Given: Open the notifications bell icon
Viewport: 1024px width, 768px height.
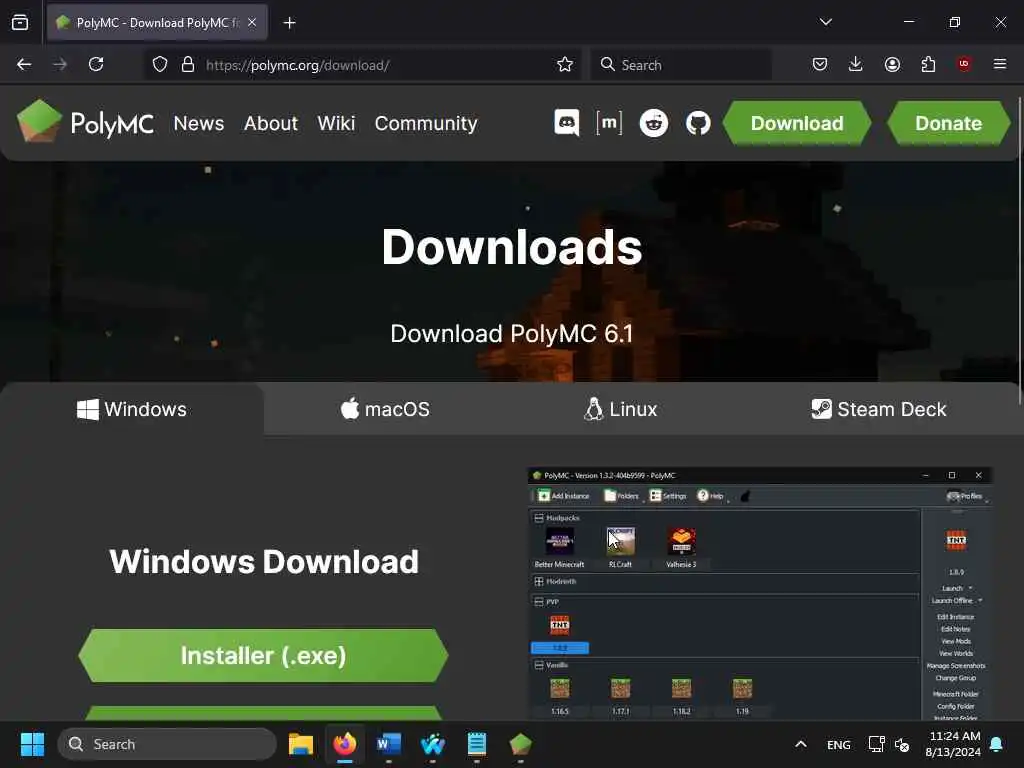Looking at the screenshot, I should 997,744.
